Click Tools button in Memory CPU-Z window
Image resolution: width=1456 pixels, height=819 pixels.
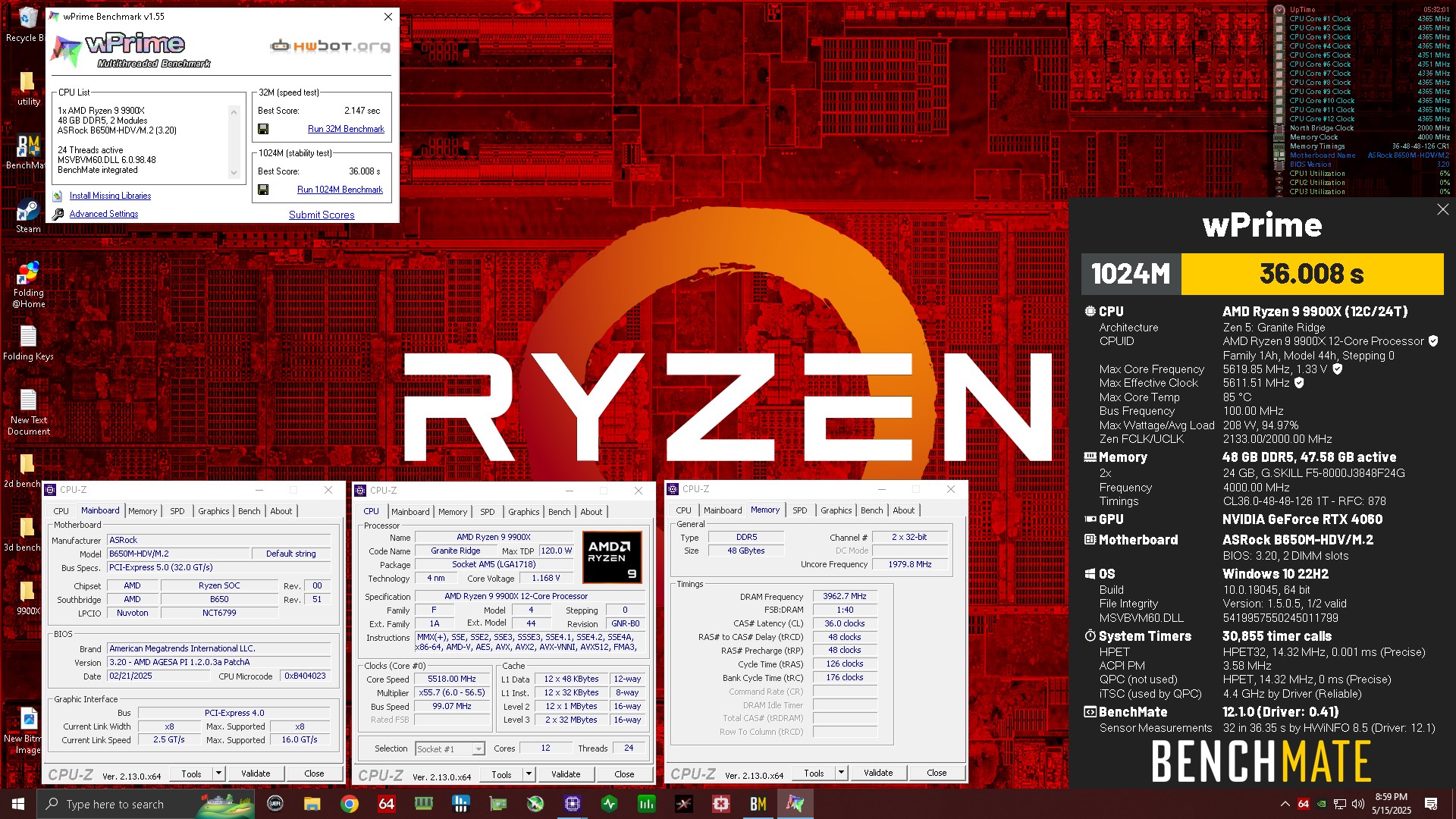tap(814, 773)
